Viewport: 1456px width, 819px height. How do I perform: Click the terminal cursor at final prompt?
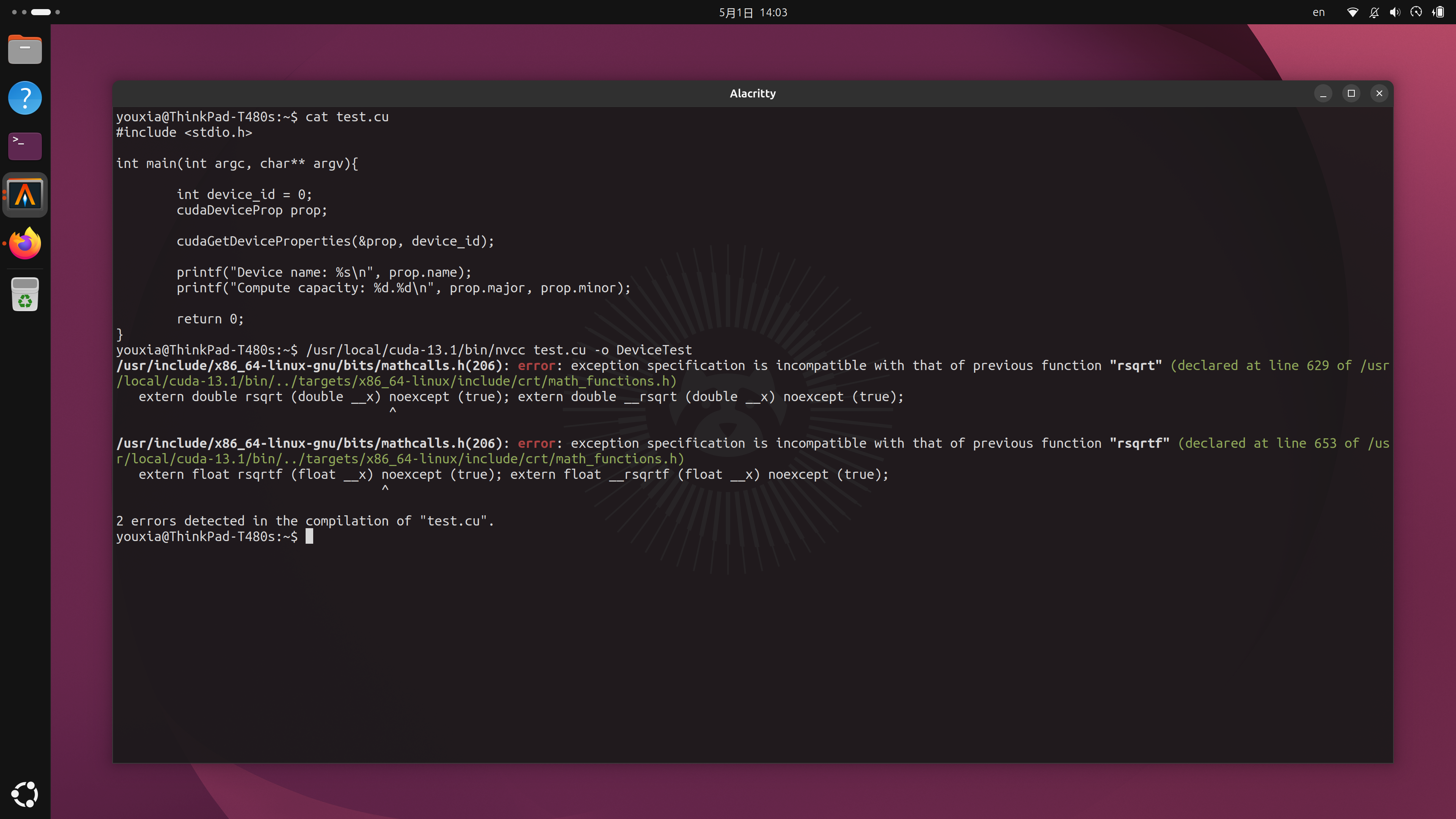coord(309,537)
